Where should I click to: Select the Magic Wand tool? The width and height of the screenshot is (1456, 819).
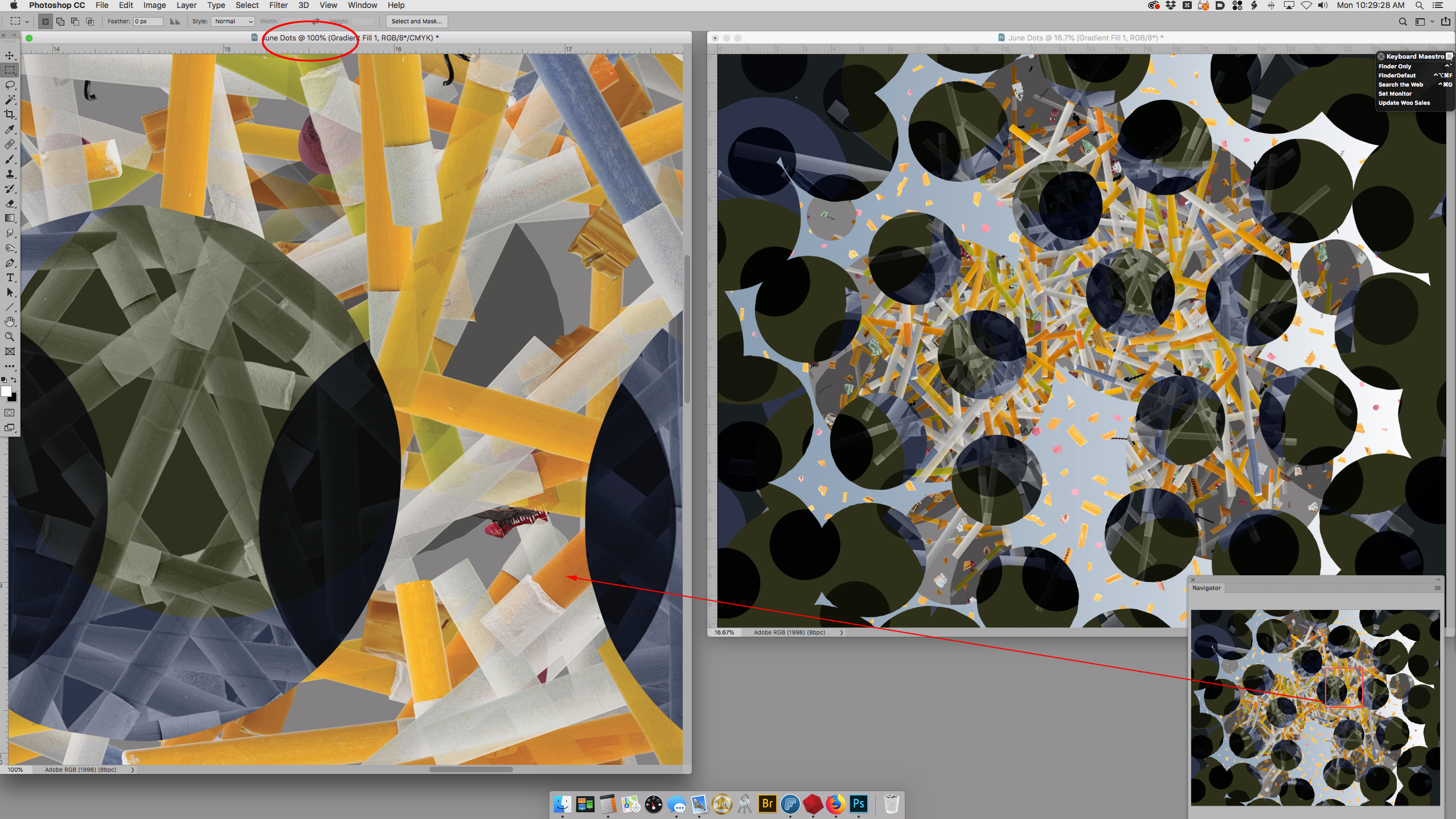coord(10,100)
